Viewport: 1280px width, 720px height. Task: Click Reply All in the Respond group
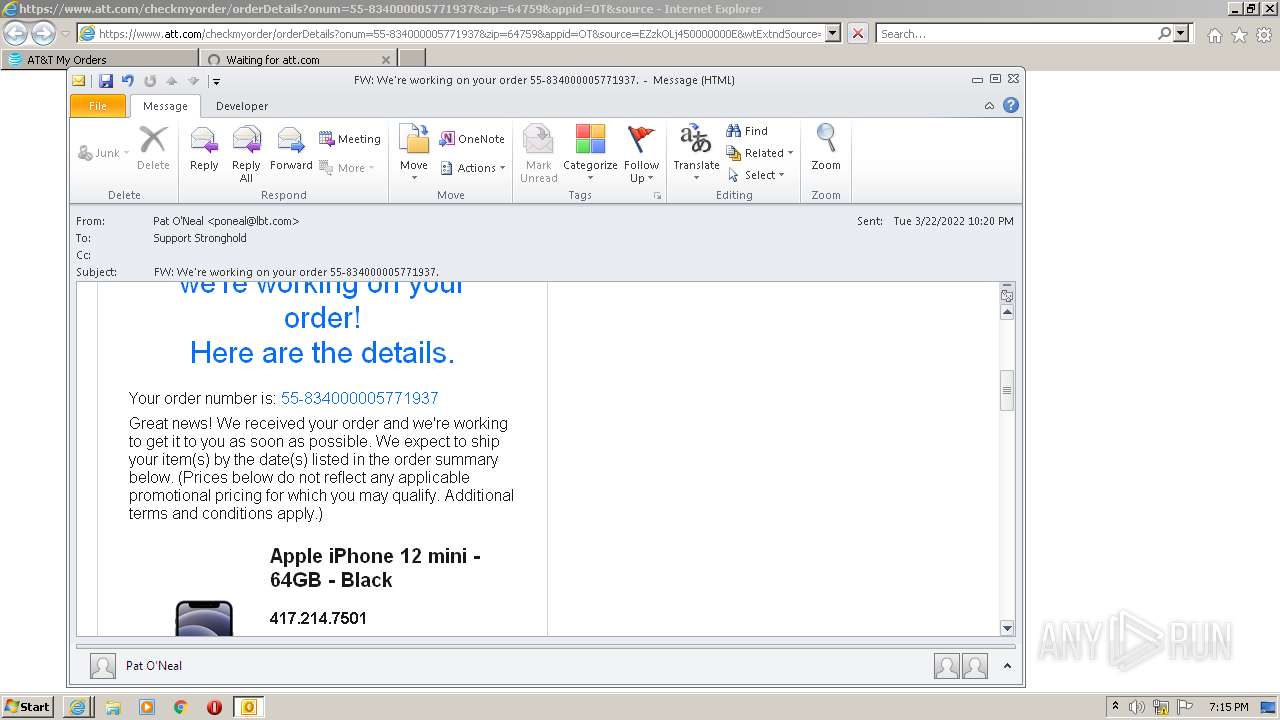coord(246,154)
